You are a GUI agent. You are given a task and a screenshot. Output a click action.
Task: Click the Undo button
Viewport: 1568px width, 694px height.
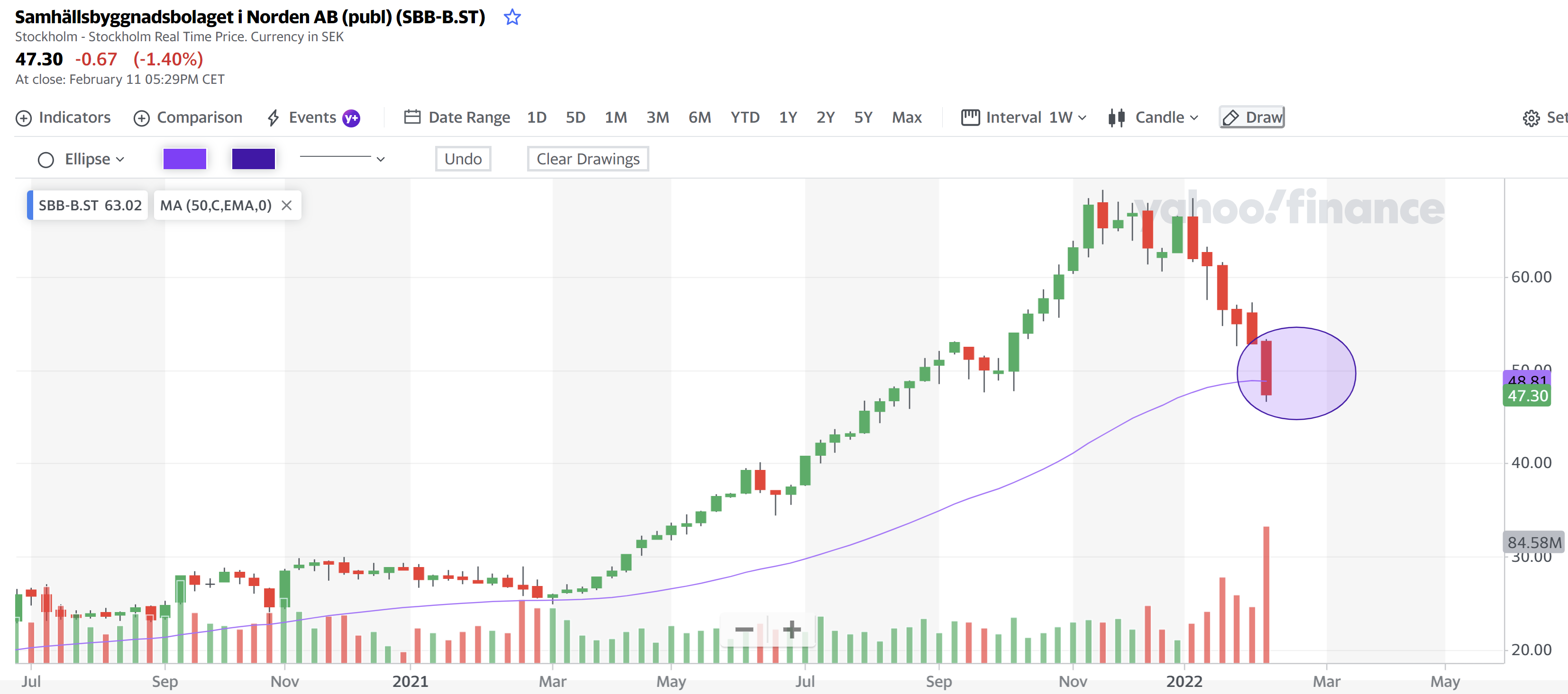463,159
